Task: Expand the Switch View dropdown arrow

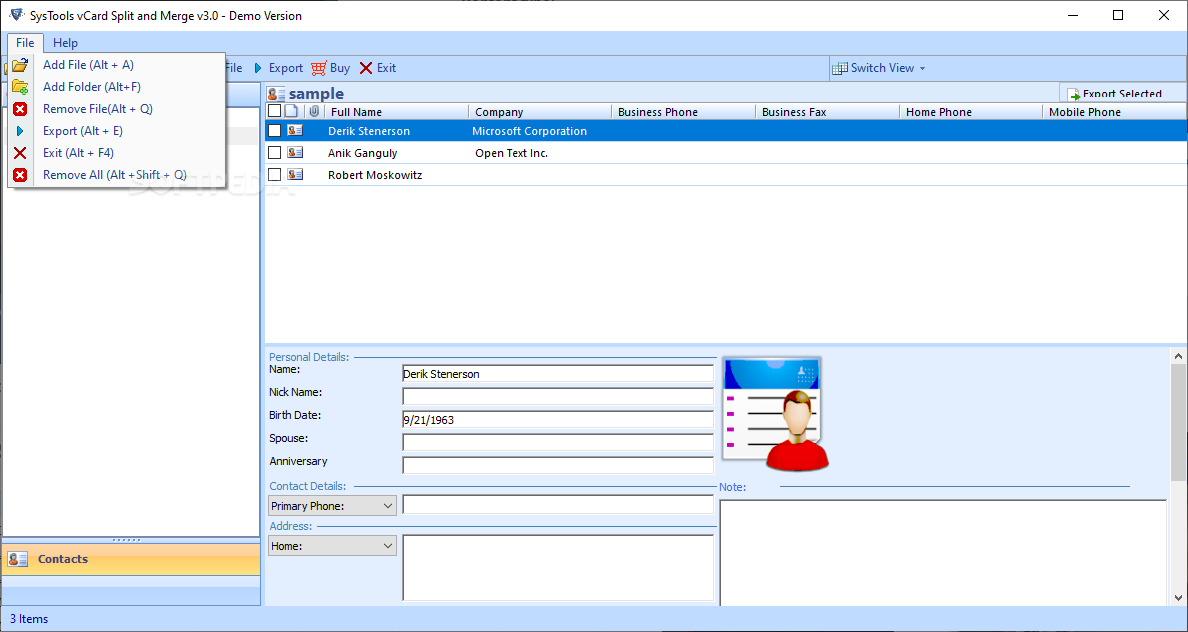Action: (922, 69)
